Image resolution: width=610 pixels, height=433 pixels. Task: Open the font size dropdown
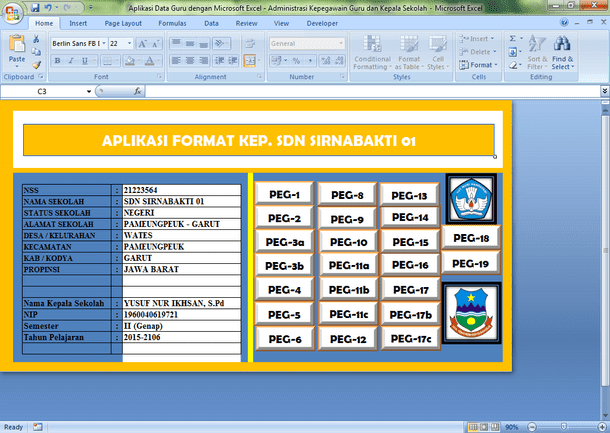130,44
